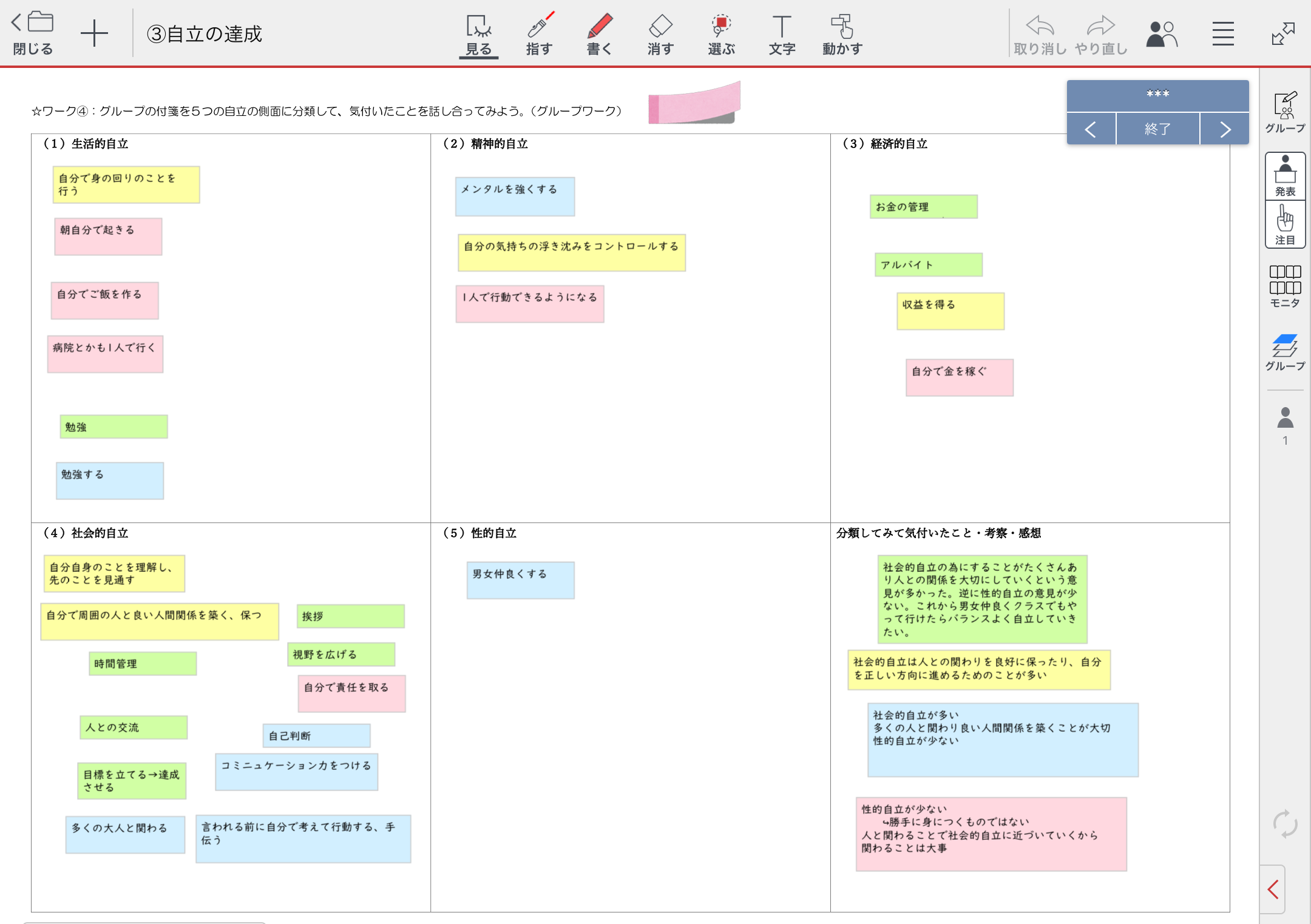
Task: Select the 動かす move tool
Action: pyautogui.click(x=842, y=34)
